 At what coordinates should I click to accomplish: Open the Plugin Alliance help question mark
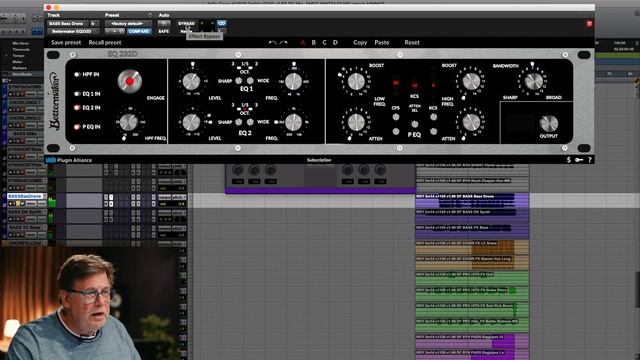point(589,160)
